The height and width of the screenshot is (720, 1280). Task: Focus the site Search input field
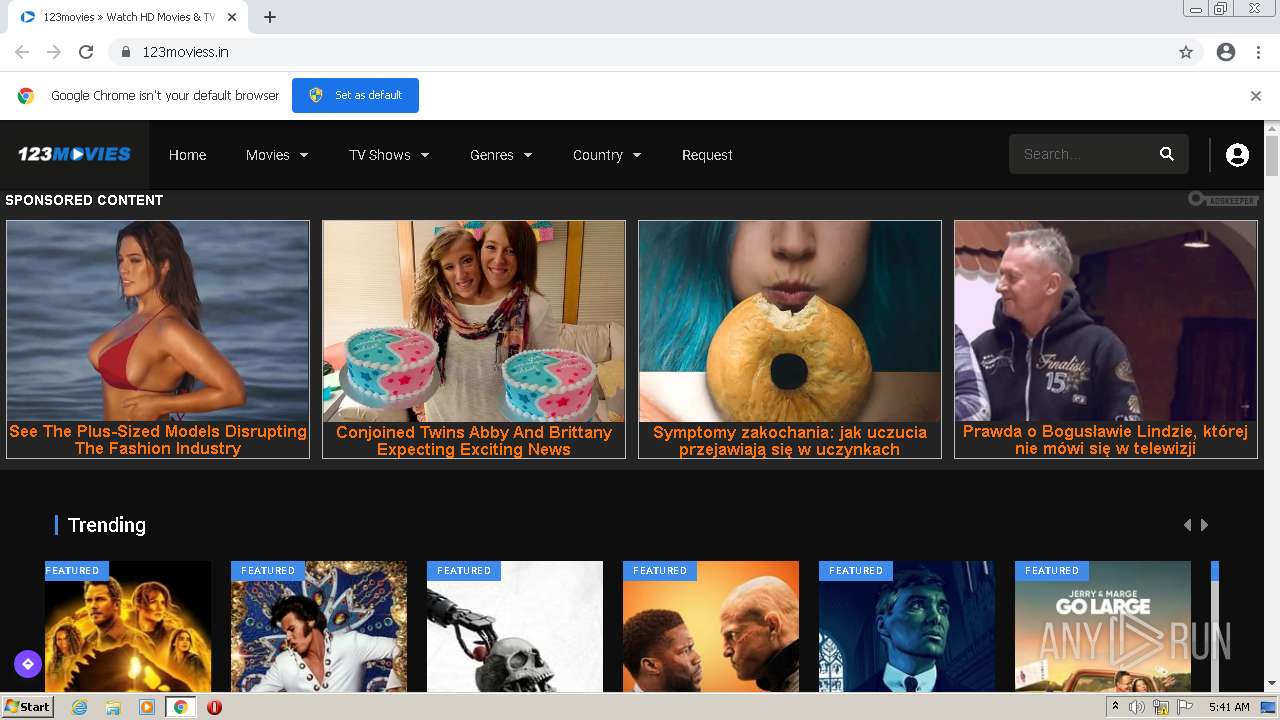1083,154
